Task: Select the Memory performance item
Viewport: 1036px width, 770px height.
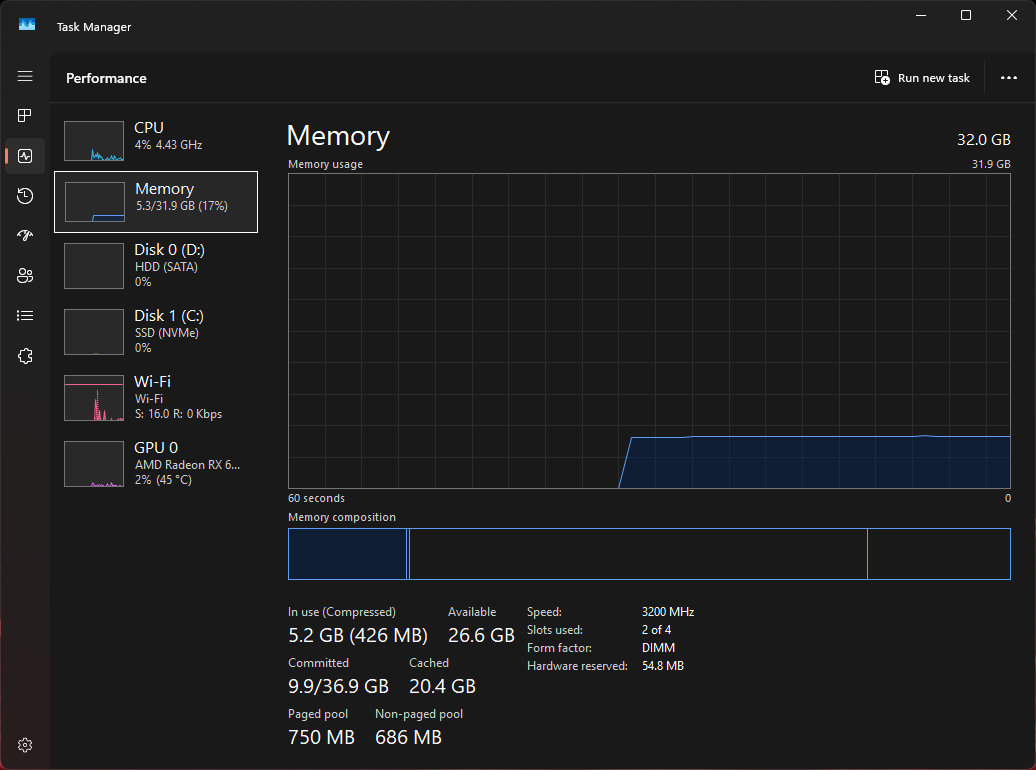Action: pos(156,202)
